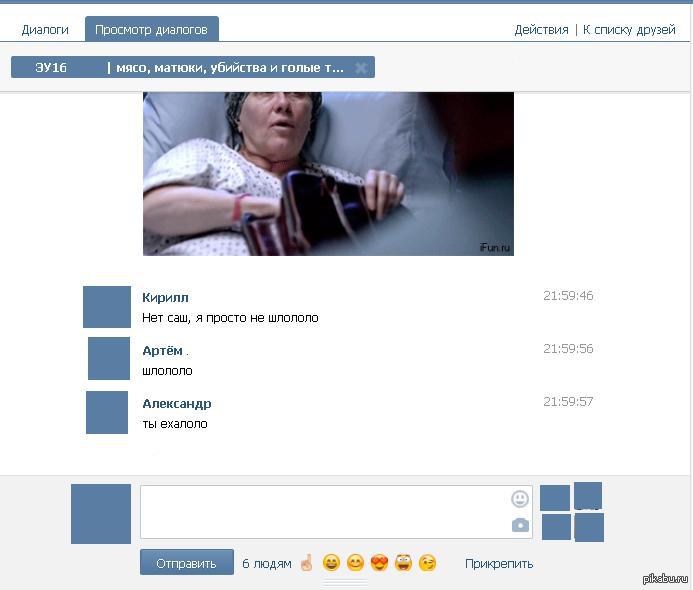Insert the wide-eyed shocked emoji
Image resolution: width=693 pixels, height=590 pixels.
(x=404, y=563)
